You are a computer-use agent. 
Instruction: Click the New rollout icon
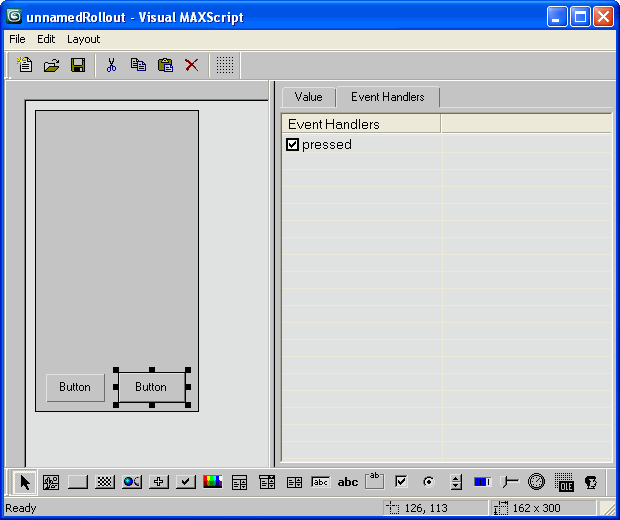(x=25, y=65)
